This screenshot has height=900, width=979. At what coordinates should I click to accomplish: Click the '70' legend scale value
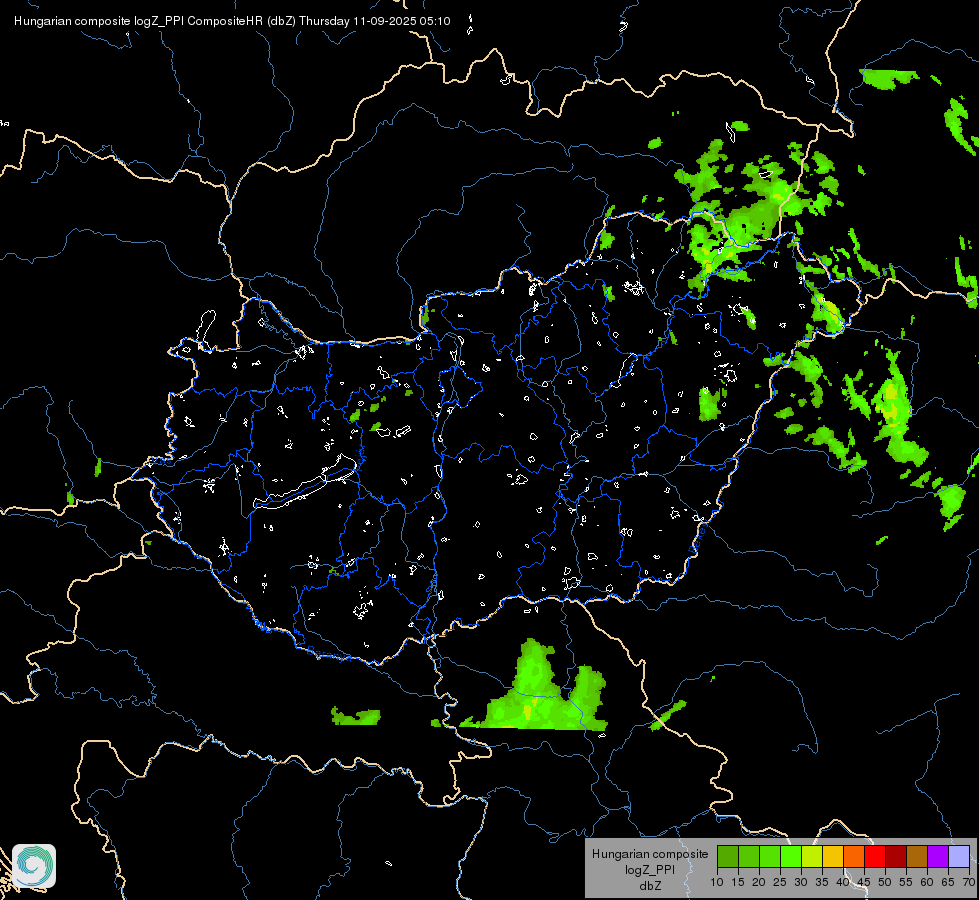[x=969, y=882]
